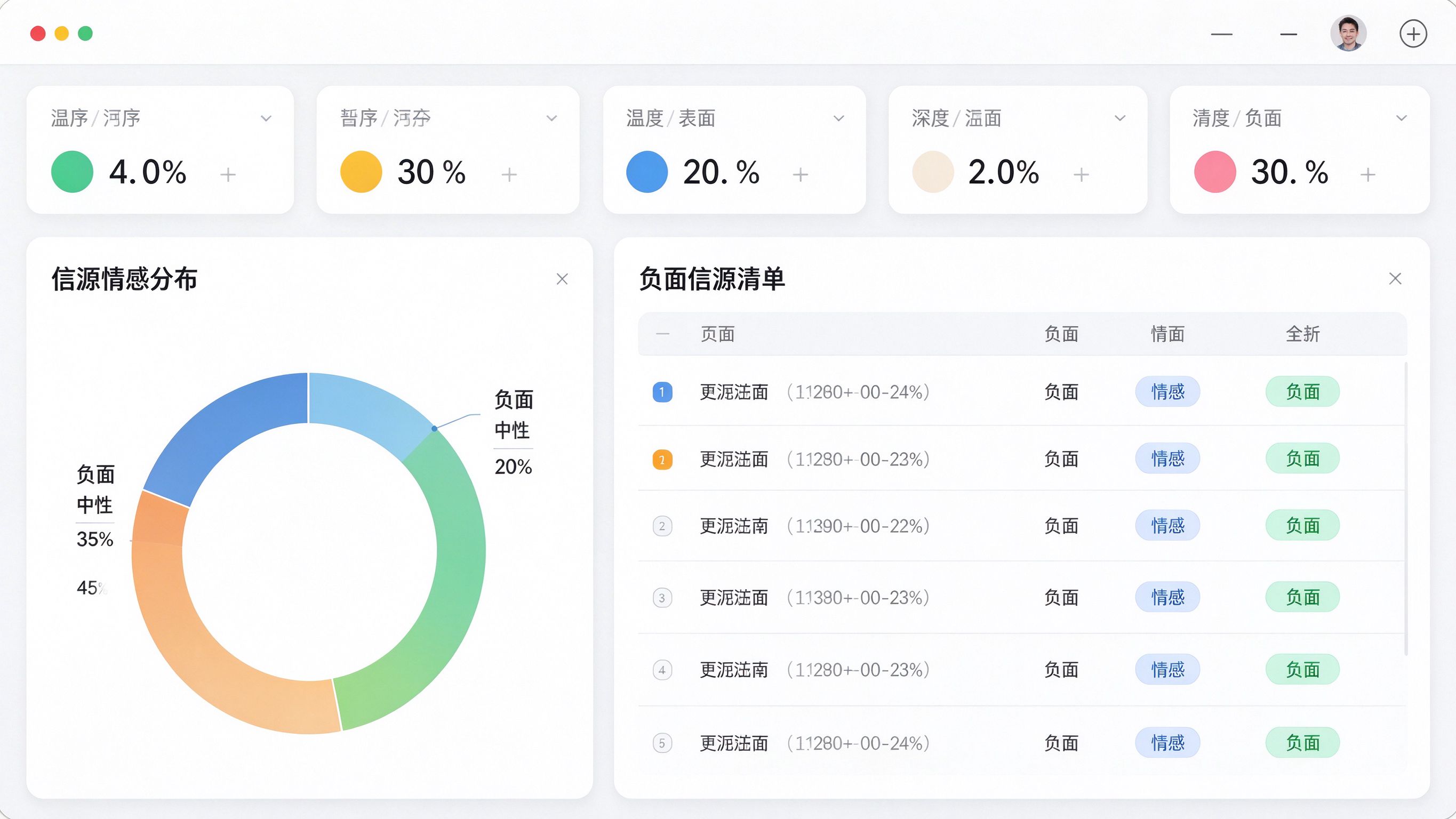Sort by the 页面 column header
Screen dimensions: 1456x819
[718, 334]
